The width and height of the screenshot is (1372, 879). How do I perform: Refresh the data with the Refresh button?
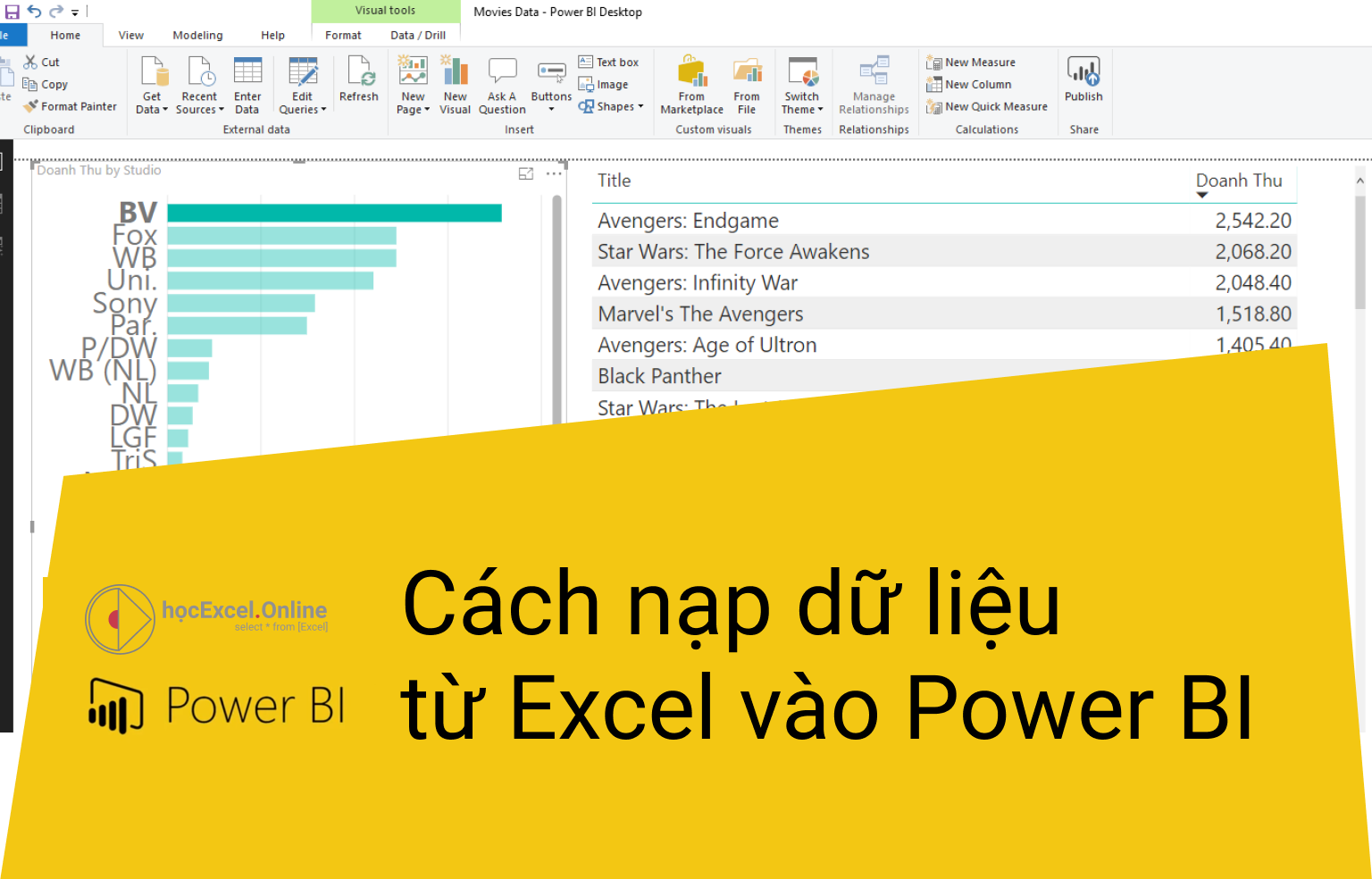359,80
